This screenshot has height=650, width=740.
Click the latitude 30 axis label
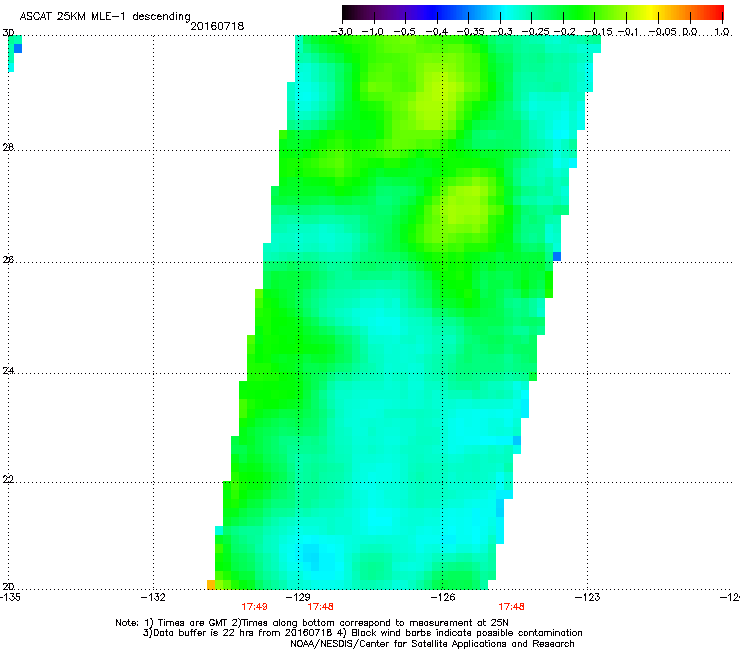click(x=8, y=33)
